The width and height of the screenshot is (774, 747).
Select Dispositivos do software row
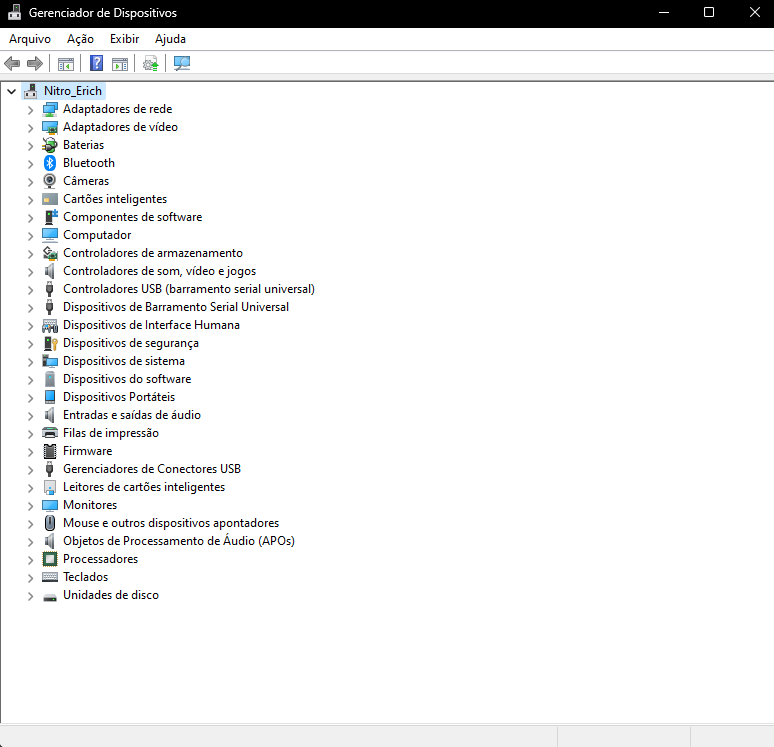(127, 379)
